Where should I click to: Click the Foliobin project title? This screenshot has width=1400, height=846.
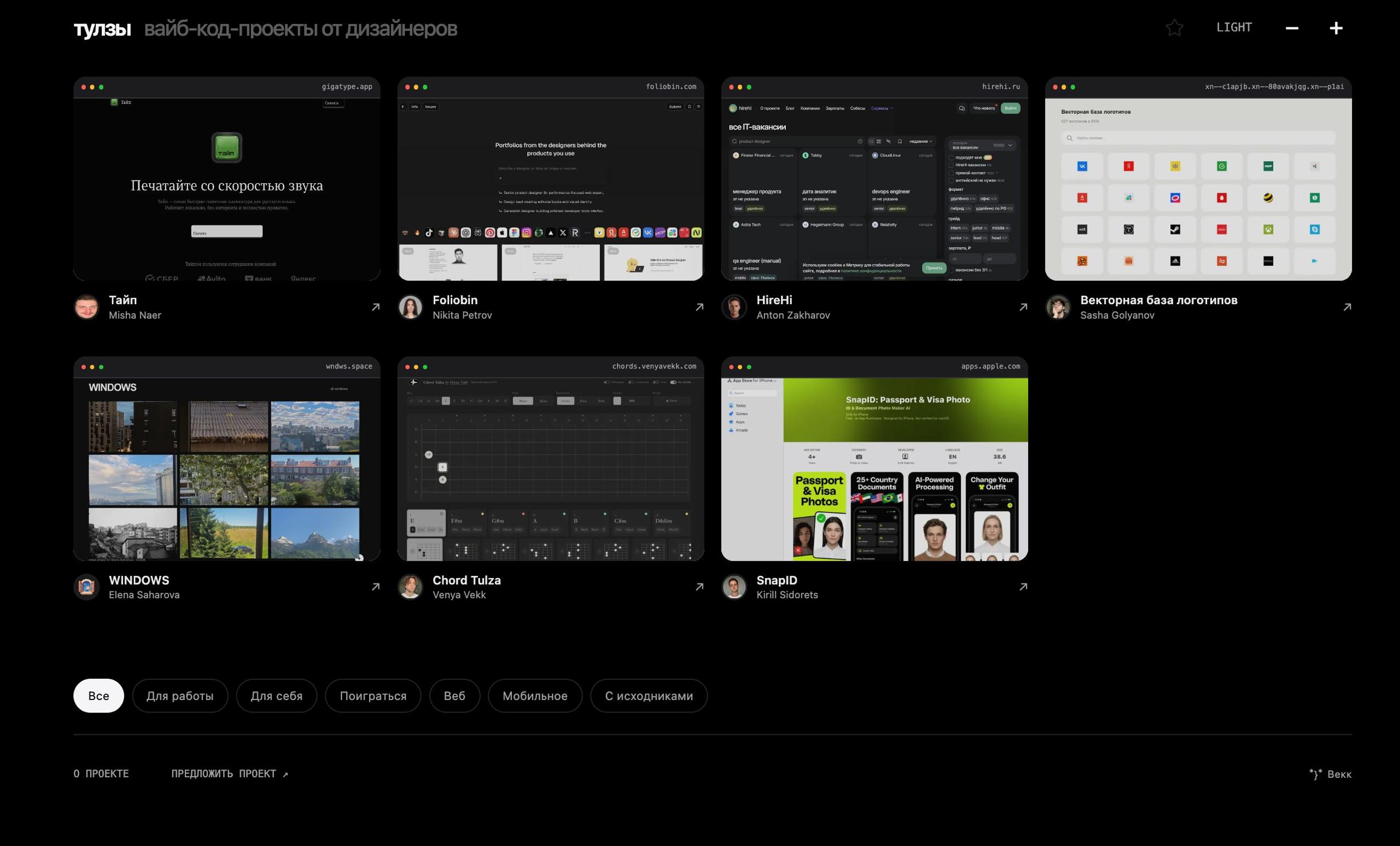[x=455, y=300]
